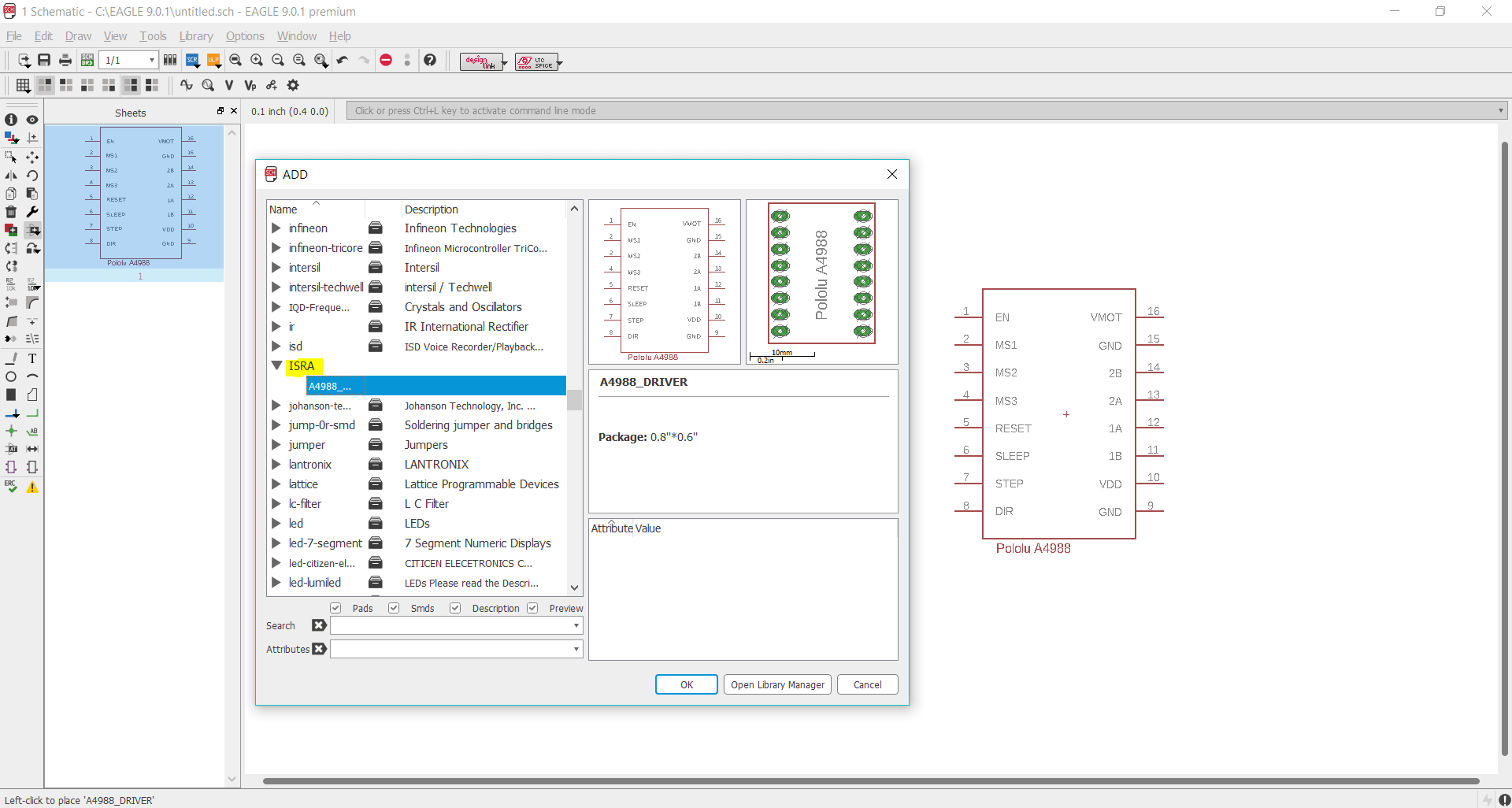The image size is (1512, 808).
Task: Expand the intersil-techwell library
Action: click(276, 287)
